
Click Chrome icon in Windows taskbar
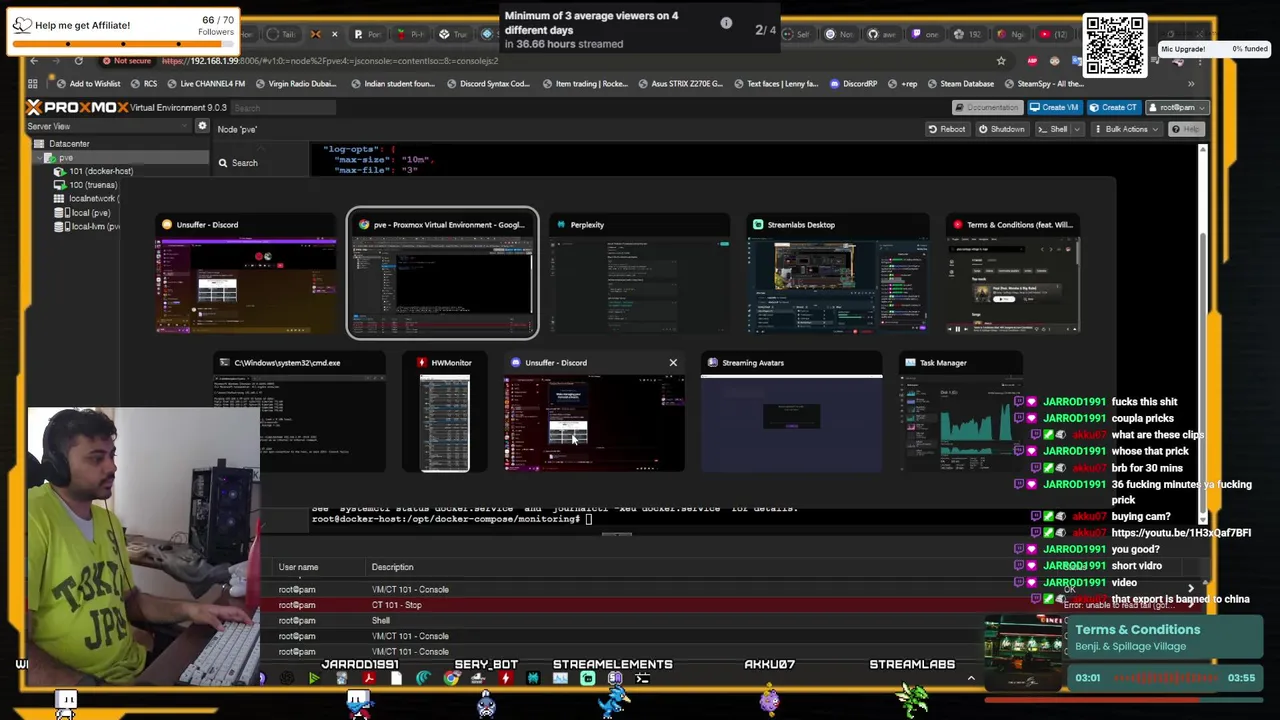pos(451,679)
